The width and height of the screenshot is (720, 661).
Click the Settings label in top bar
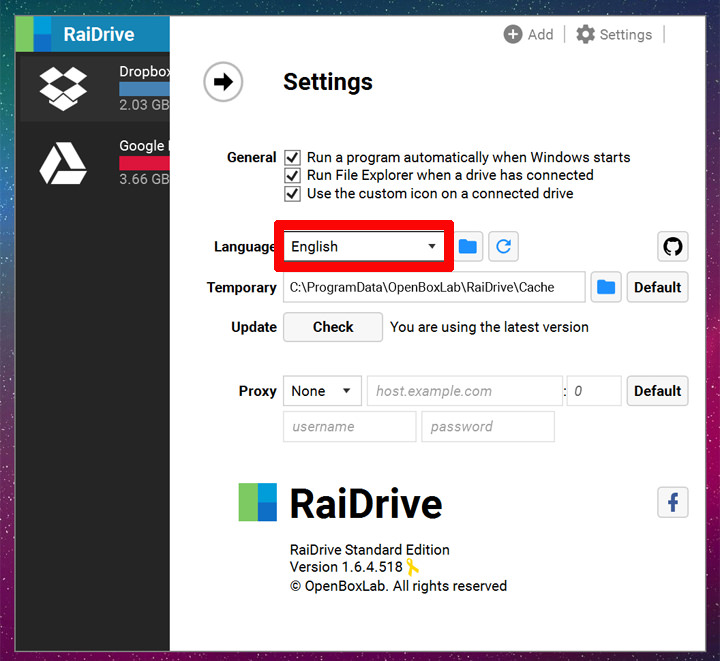[x=626, y=34]
